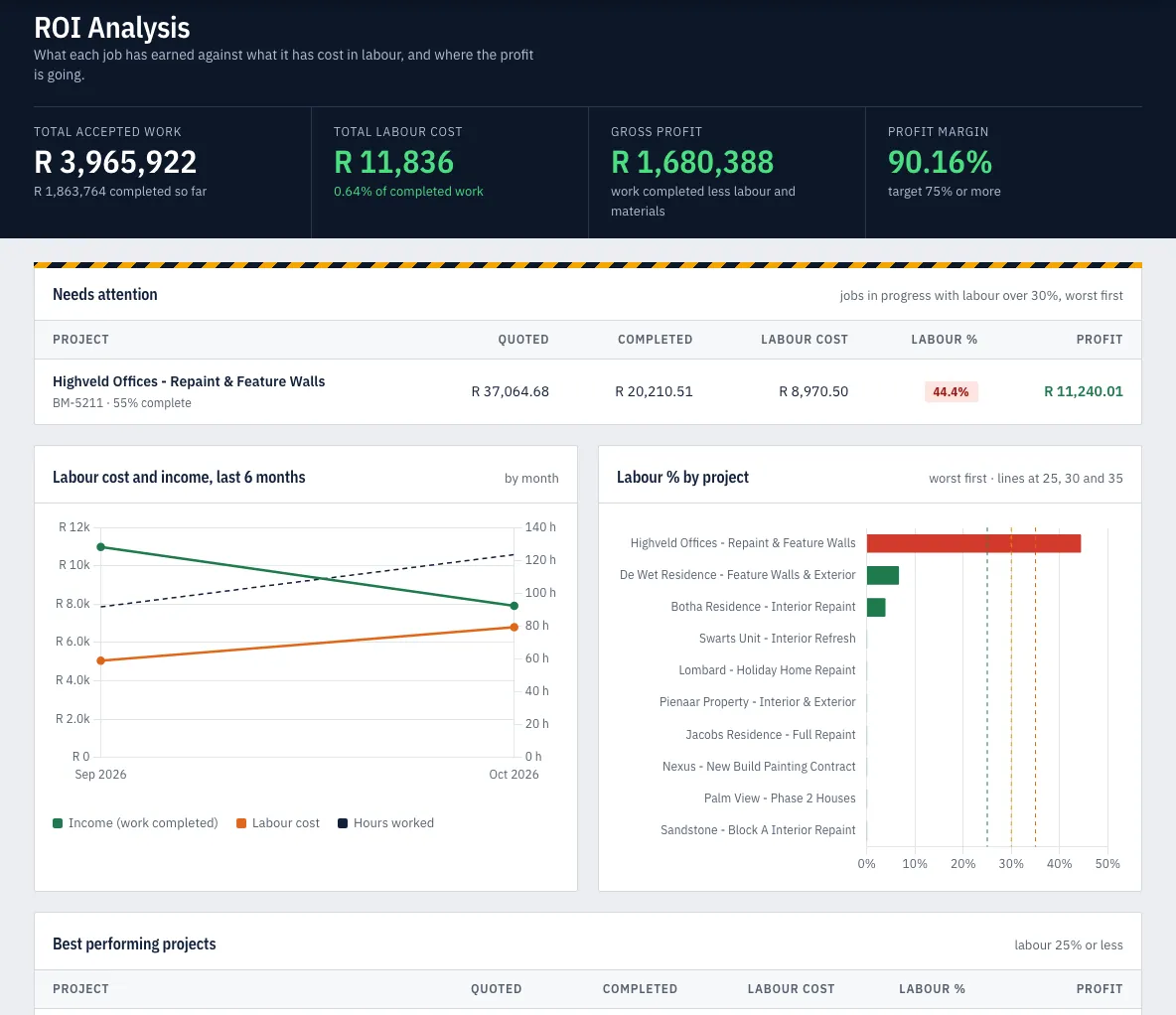Select the total labour cost value R 11,836
Image resolution: width=1176 pixels, height=1015 pixels.
(393, 162)
